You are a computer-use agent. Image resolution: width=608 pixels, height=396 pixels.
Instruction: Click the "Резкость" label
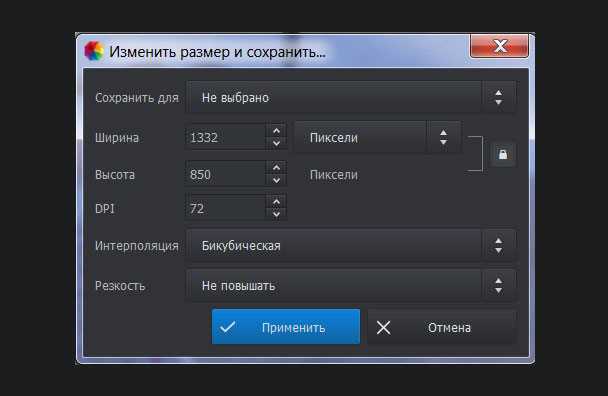120,286
